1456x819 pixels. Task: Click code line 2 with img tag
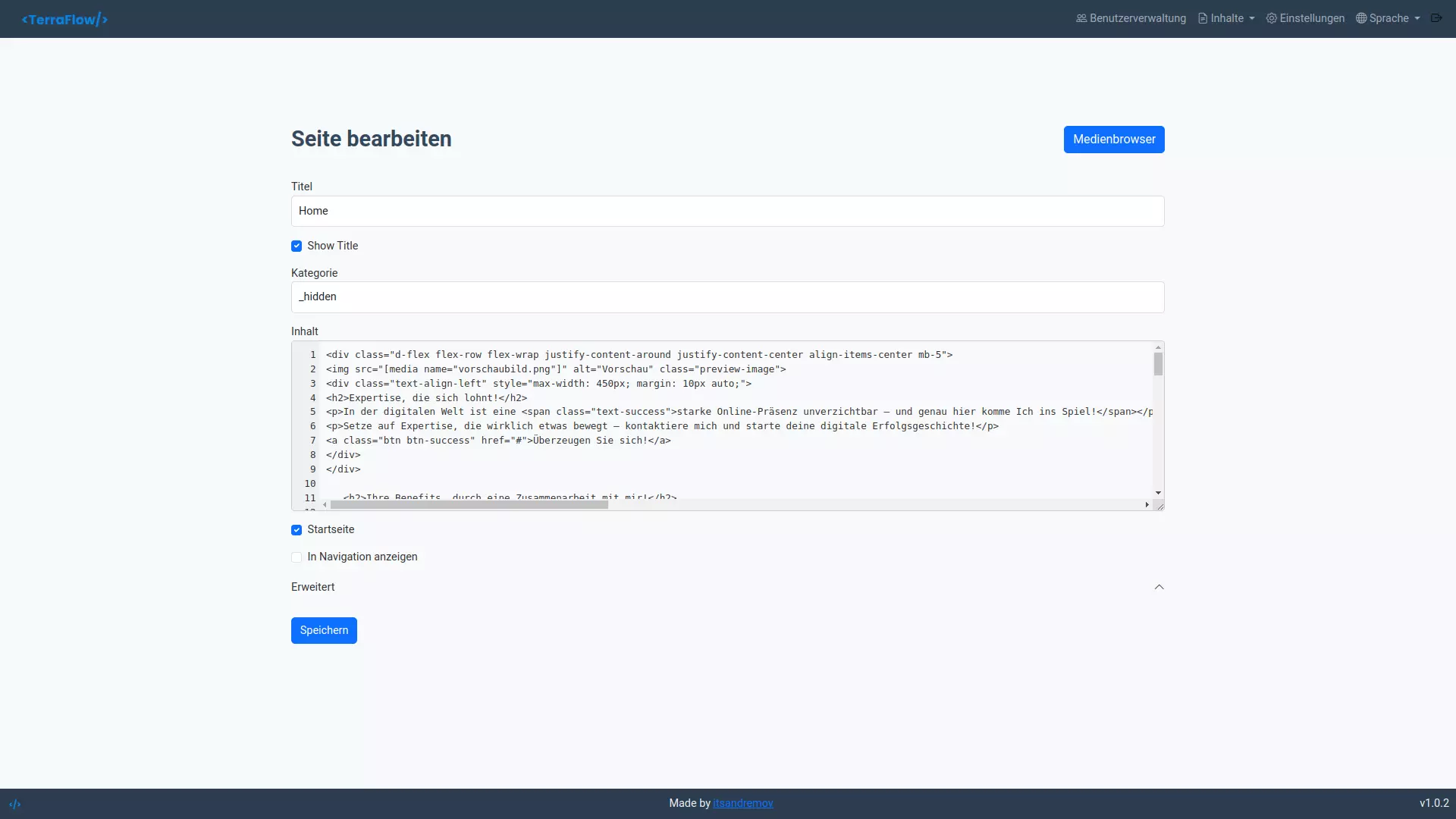556,369
